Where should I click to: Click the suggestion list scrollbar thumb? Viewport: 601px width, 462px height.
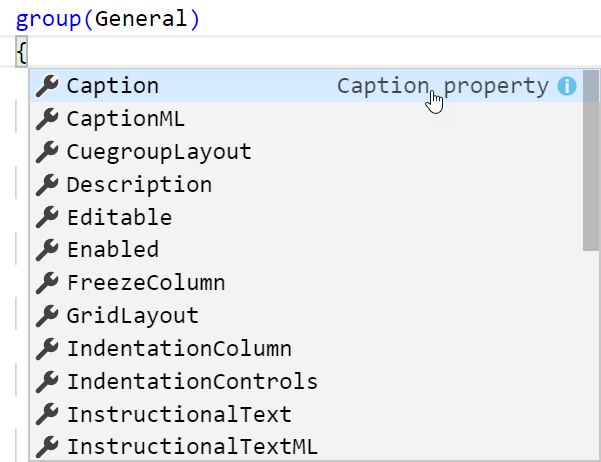tap(591, 160)
